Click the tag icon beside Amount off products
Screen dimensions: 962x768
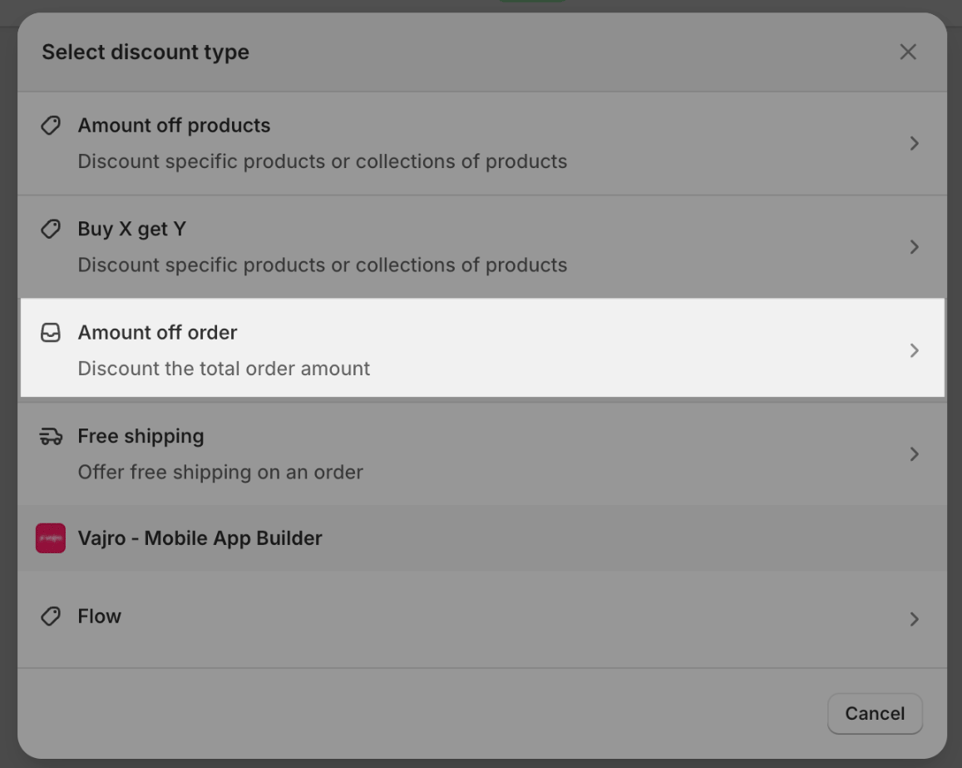51,126
